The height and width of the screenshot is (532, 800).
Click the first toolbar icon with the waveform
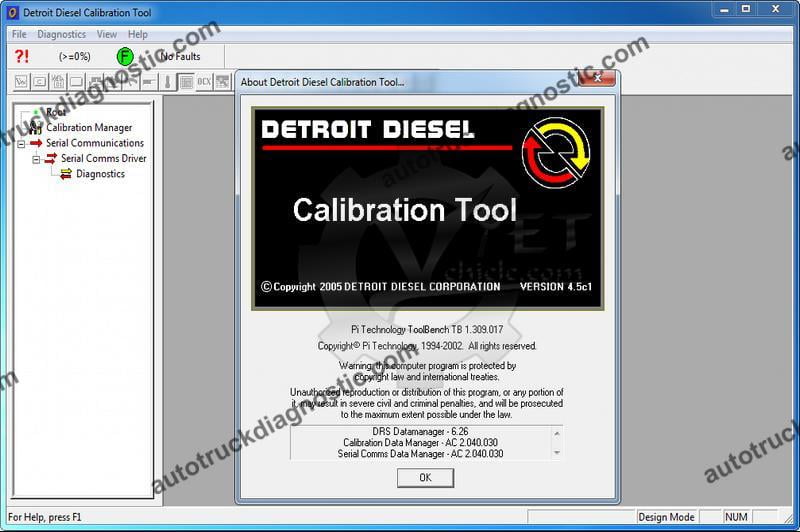[x=21, y=82]
